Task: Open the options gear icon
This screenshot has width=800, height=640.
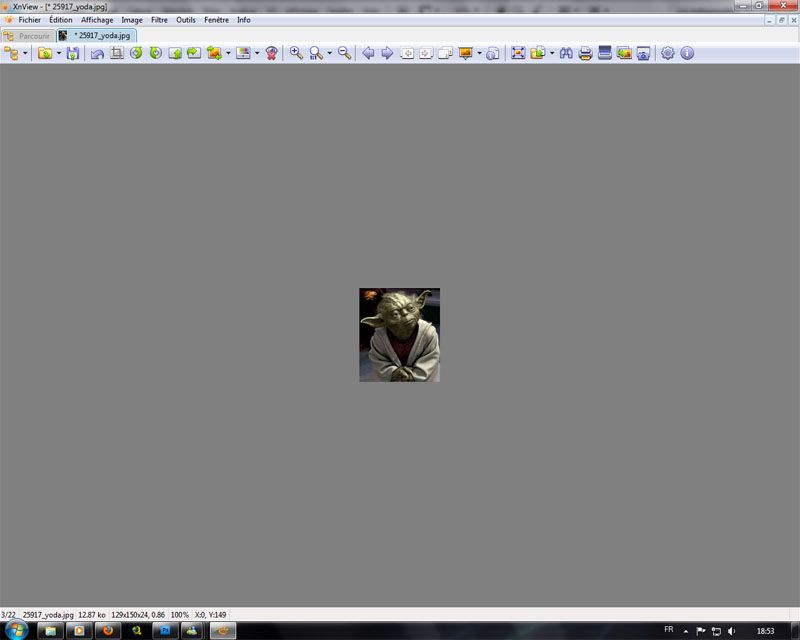Action: [667, 53]
